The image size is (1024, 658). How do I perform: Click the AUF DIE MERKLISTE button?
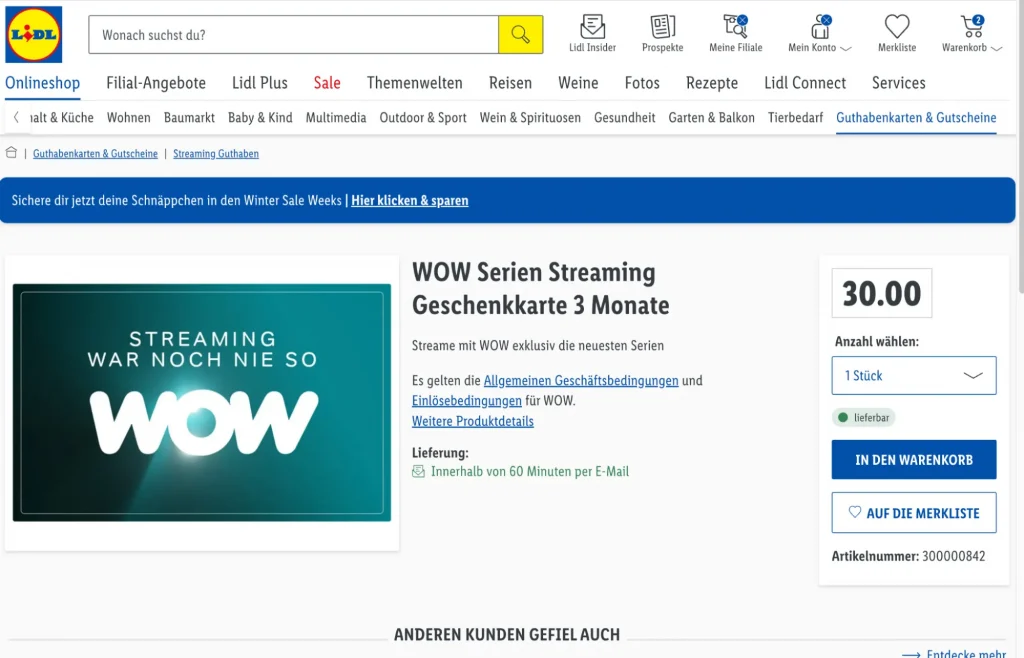[914, 513]
